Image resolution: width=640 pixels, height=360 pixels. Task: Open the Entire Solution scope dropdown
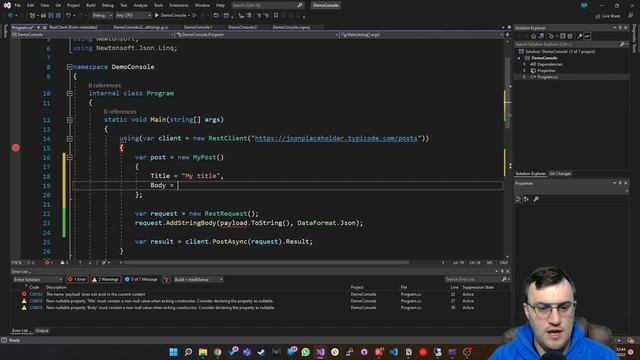coord(37,279)
